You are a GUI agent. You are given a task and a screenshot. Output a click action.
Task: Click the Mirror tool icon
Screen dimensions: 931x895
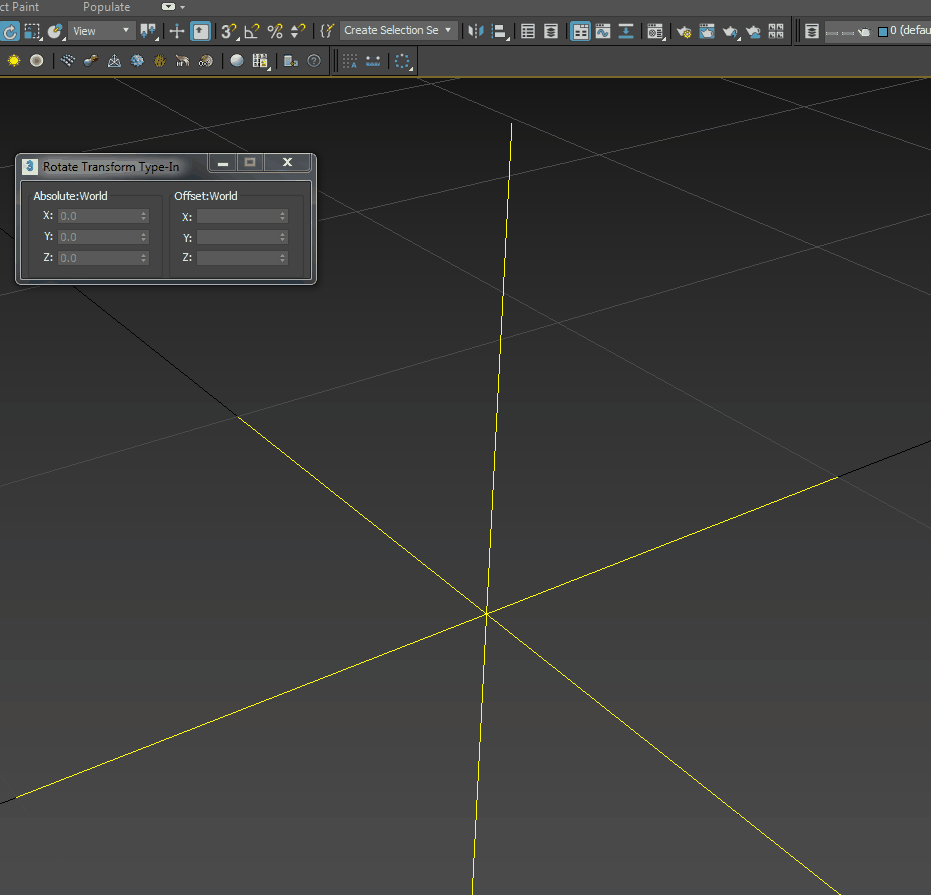[476, 31]
